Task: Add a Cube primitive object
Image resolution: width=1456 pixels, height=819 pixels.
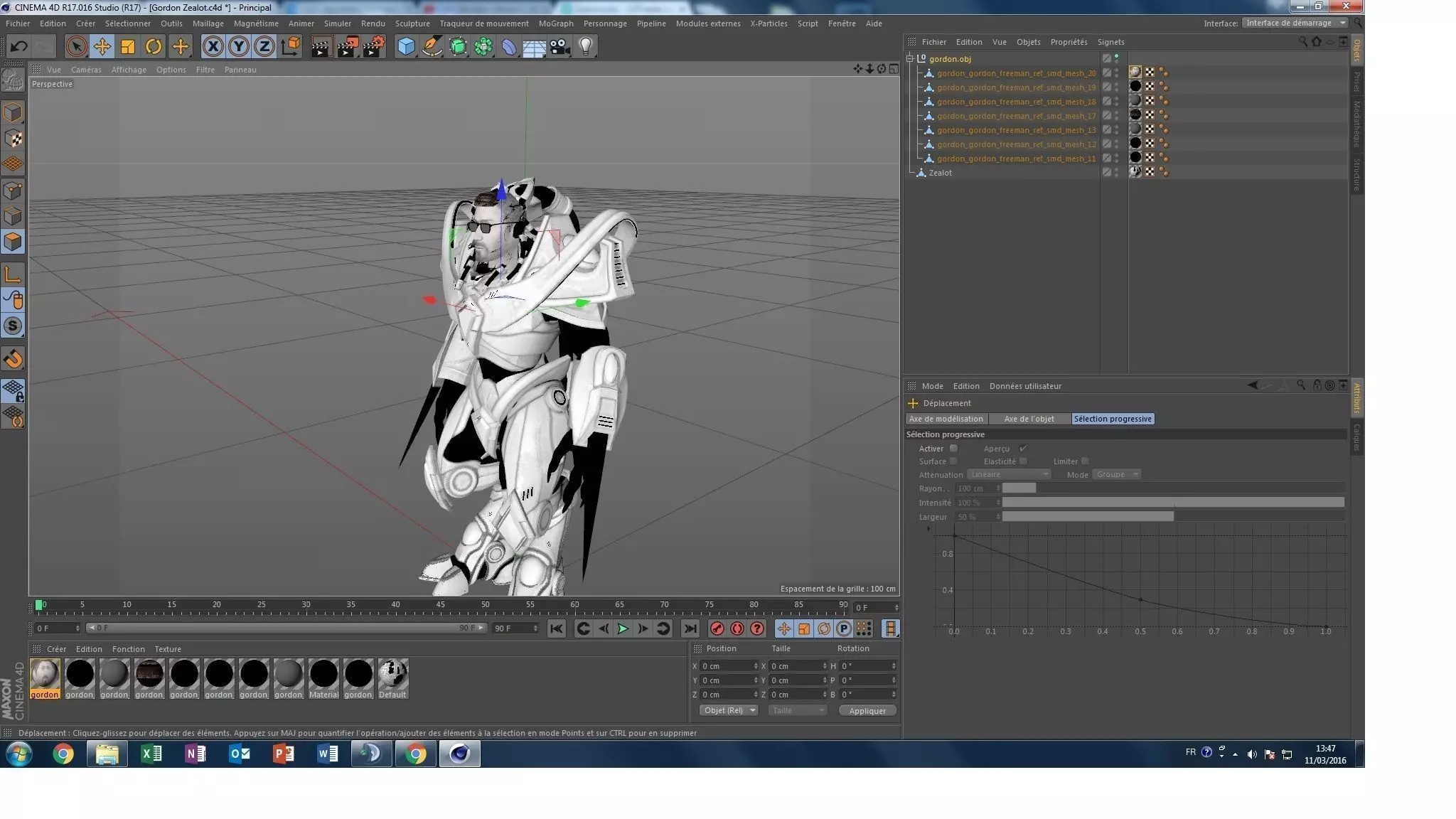Action: pos(406,47)
